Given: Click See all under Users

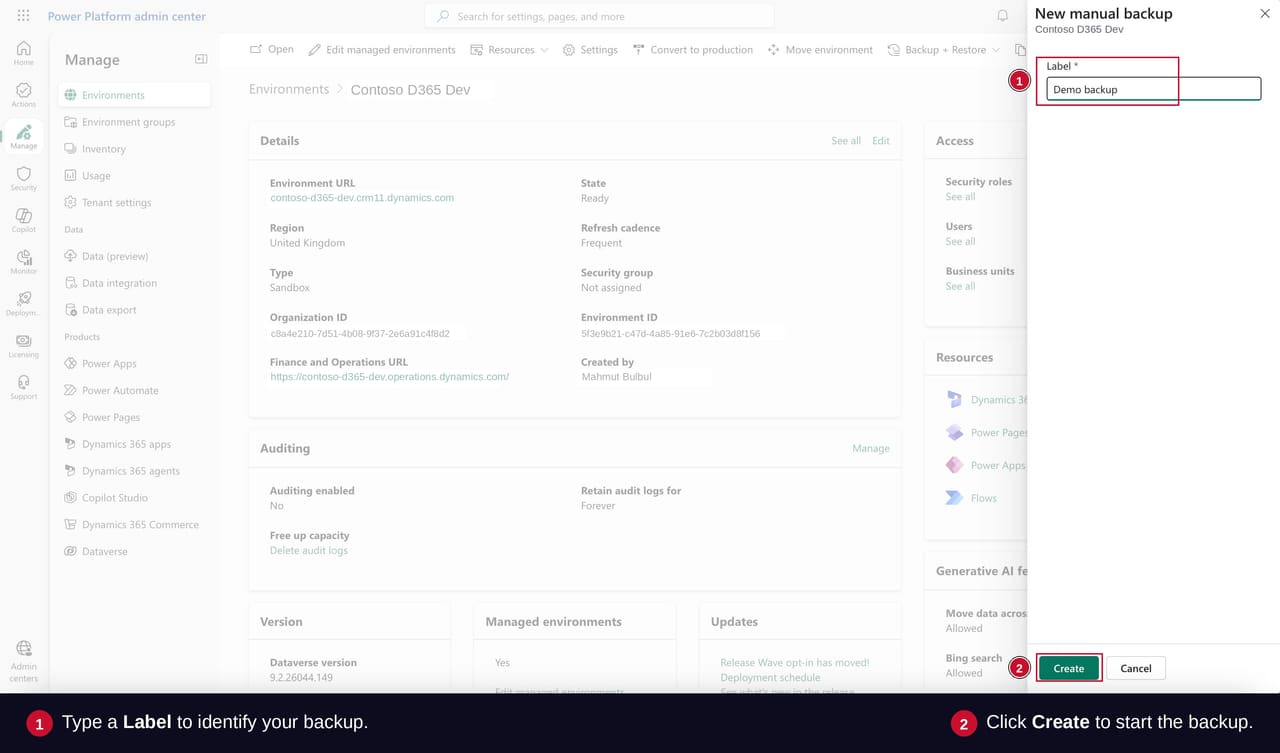Looking at the screenshot, I should (960, 242).
